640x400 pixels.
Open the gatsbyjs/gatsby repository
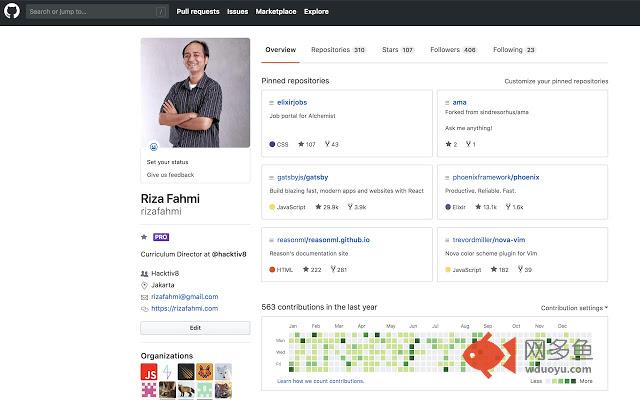coord(302,178)
